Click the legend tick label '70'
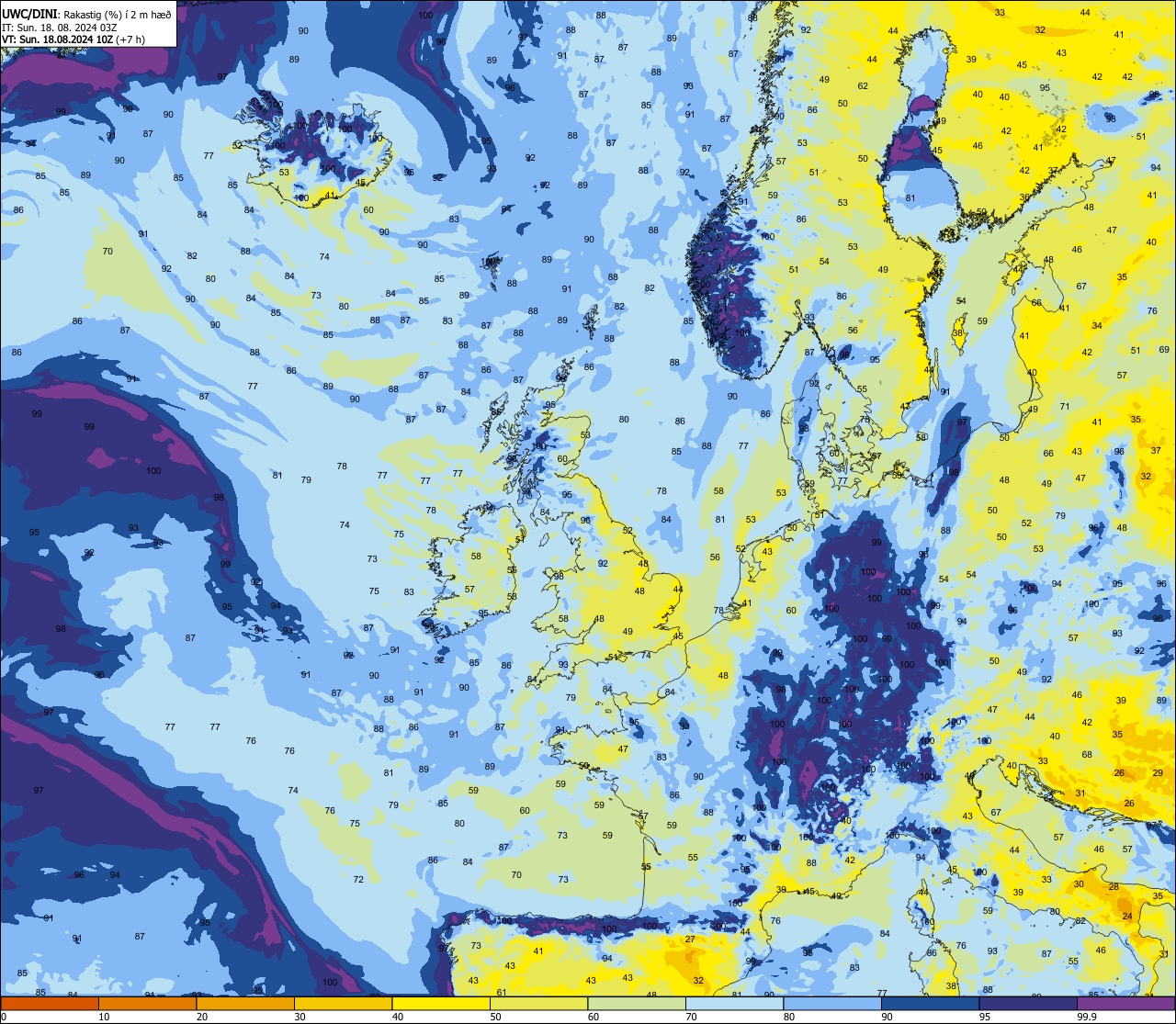Image resolution: width=1176 pixels, height=1024 pixels. coord(692,1017)
